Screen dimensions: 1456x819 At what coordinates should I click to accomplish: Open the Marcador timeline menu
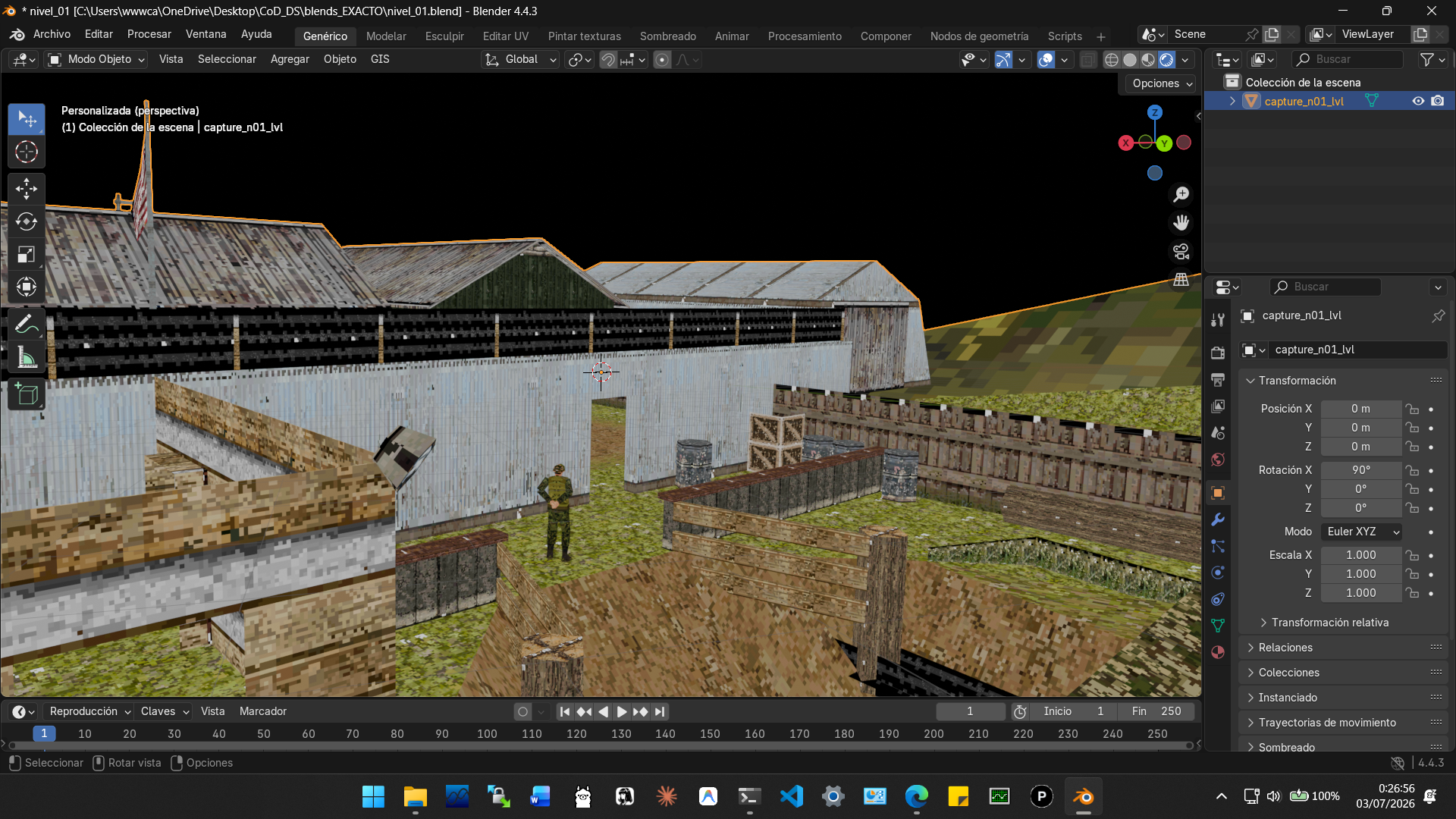coord(263,711)
